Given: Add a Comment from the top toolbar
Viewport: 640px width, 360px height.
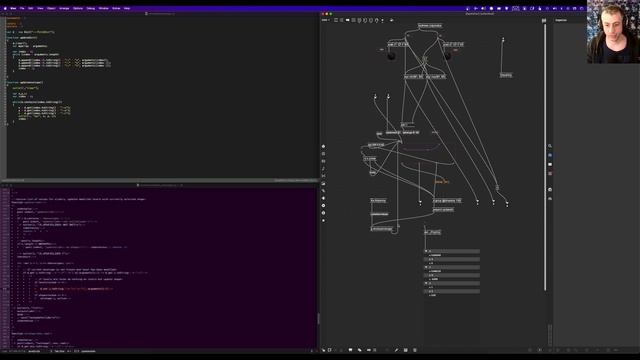Looking at the screenshot, I should [x=347, y=20].
